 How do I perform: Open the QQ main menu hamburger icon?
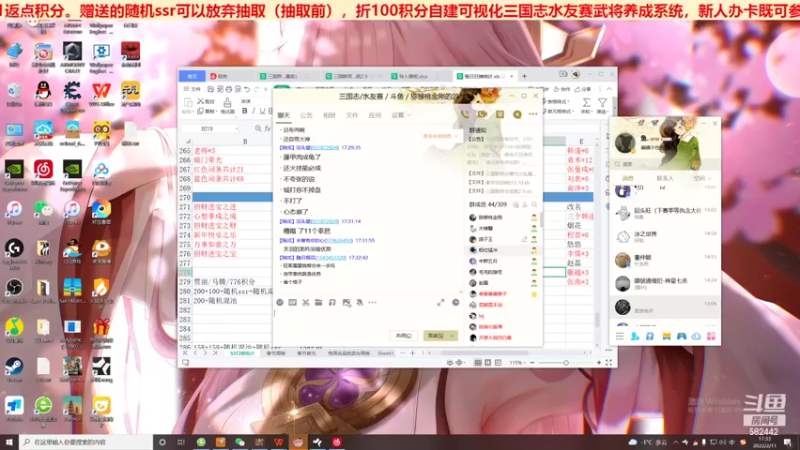[619, 336]
